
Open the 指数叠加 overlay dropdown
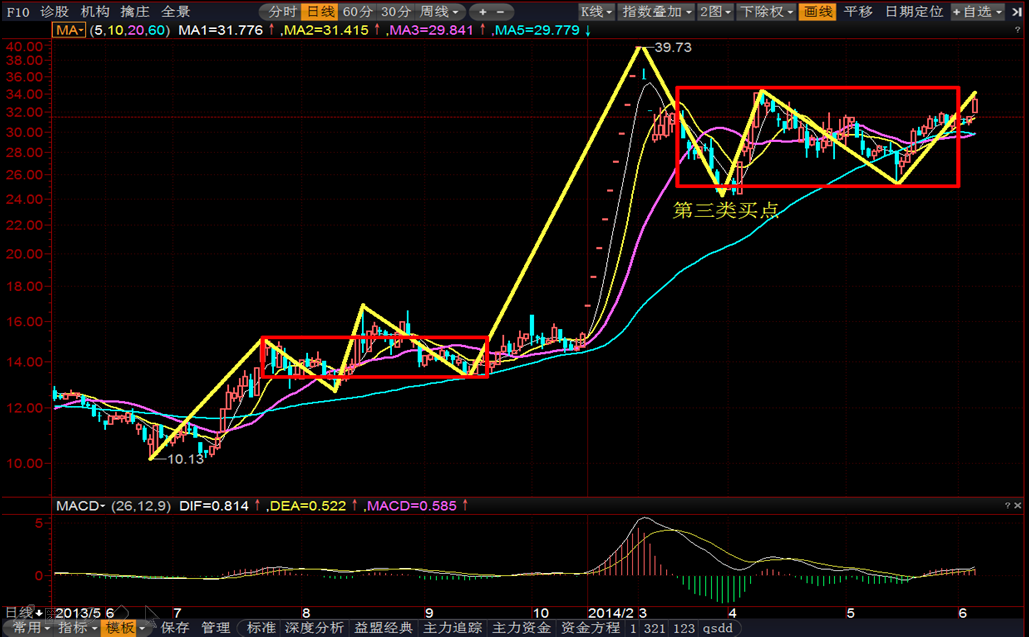[x=656, y=12]
